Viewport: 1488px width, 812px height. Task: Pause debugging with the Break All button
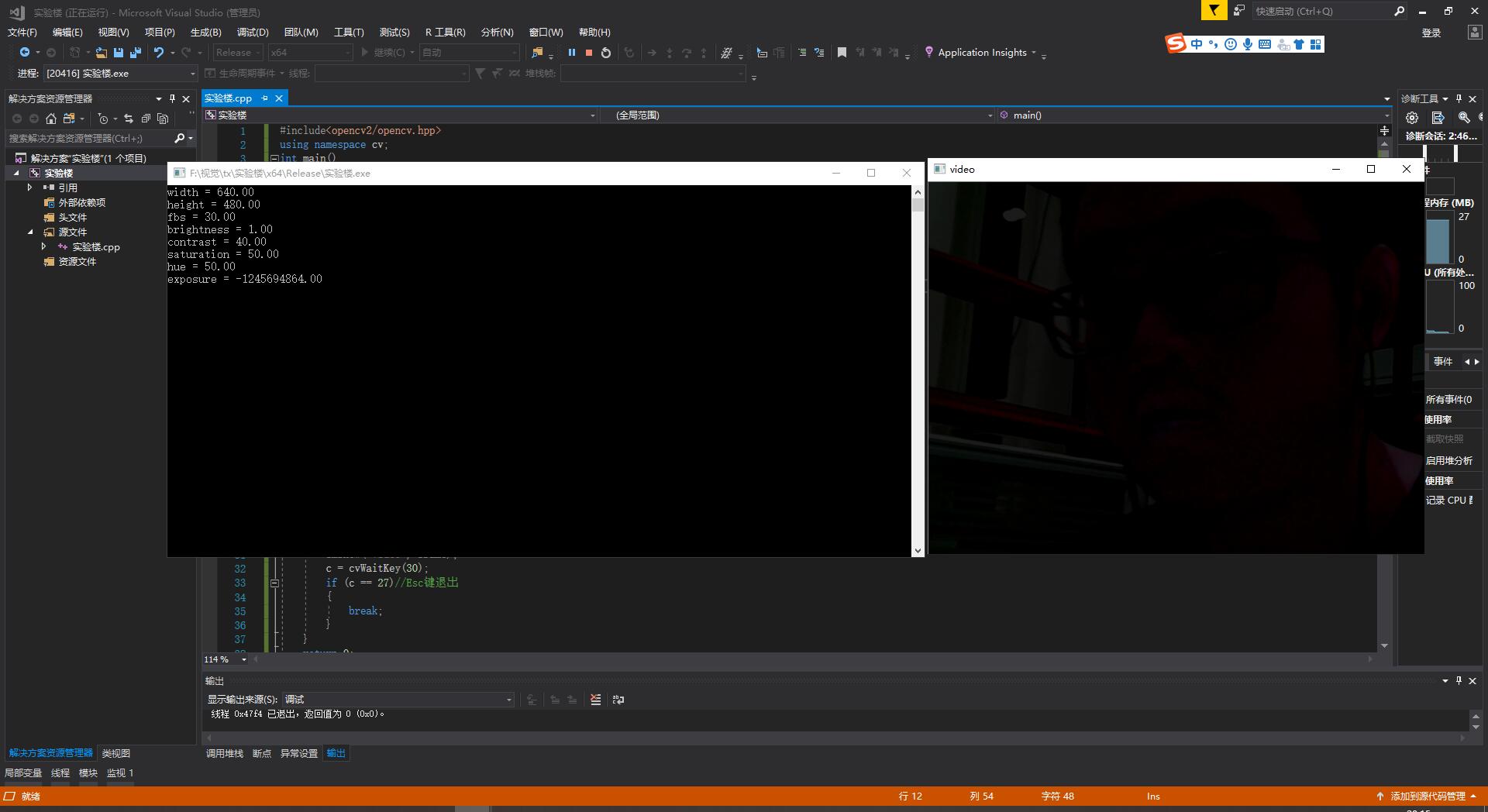pyautogui.click(x=572, y=53)
